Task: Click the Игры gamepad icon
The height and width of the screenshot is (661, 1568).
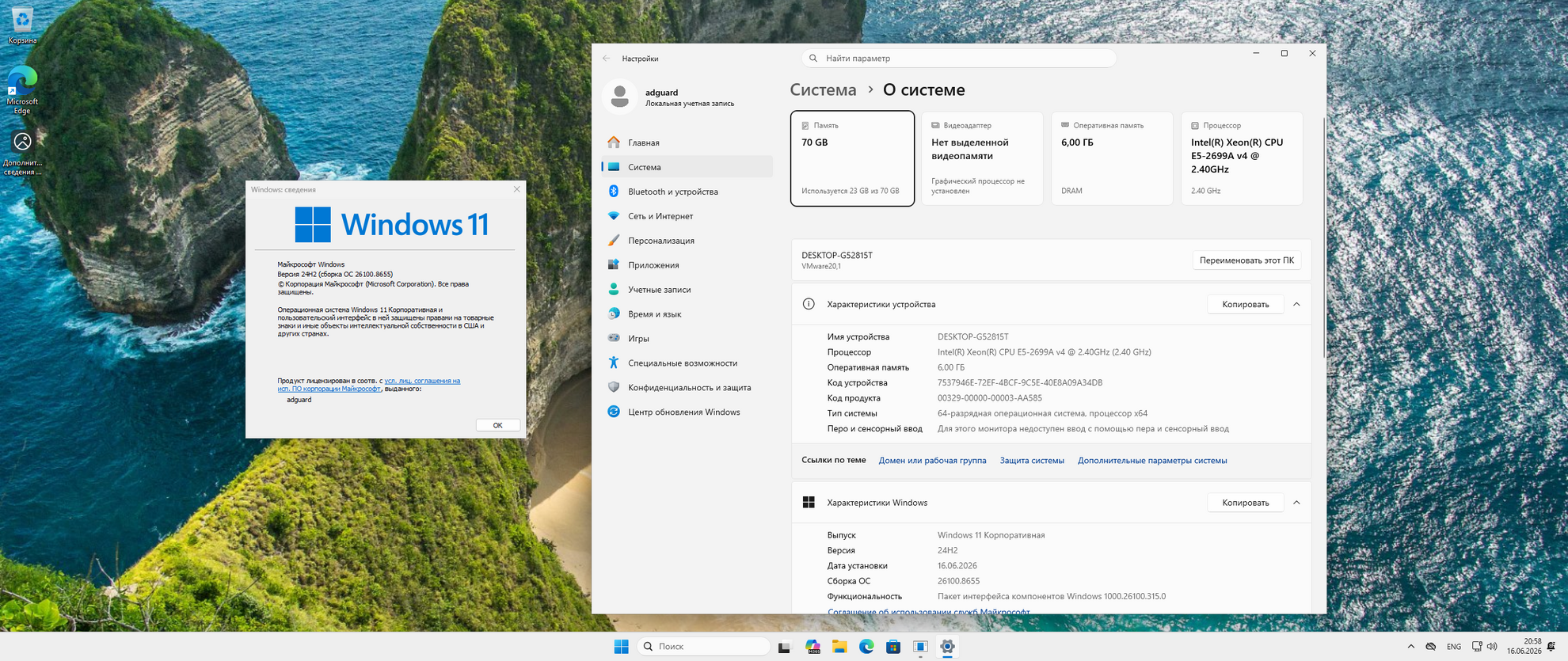Action: click(614, 338)
